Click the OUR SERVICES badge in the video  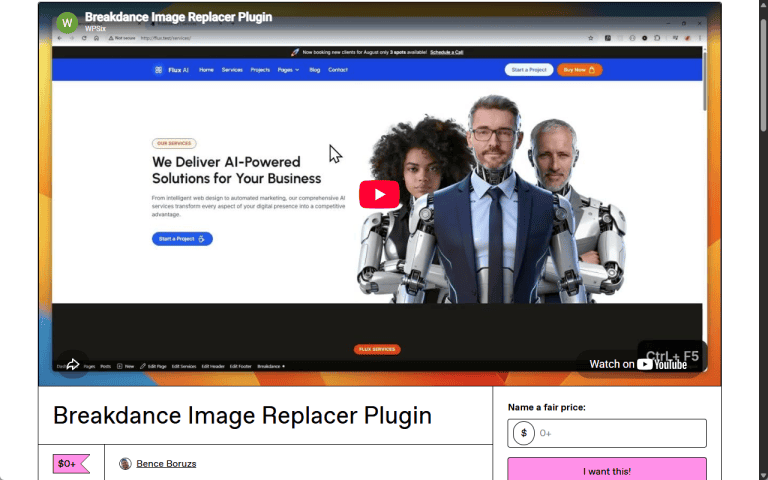click(x=174, y=144)
